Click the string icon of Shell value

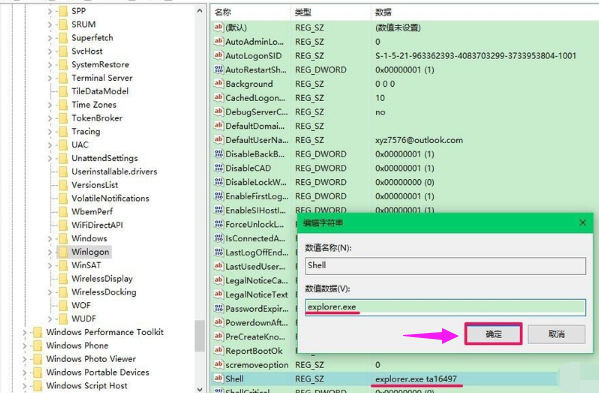[219, 378]
